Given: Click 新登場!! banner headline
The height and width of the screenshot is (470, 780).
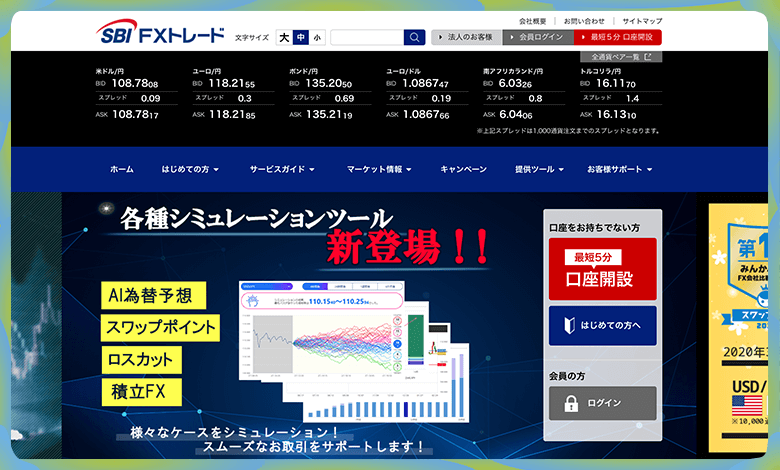Looking at the screenshot, I should point(408,247).
